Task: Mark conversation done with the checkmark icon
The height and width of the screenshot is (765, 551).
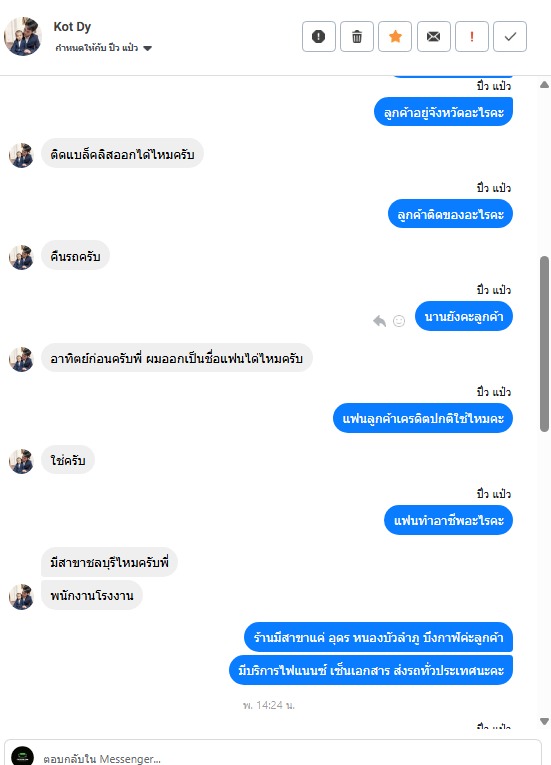Action: tap(510, 37)
